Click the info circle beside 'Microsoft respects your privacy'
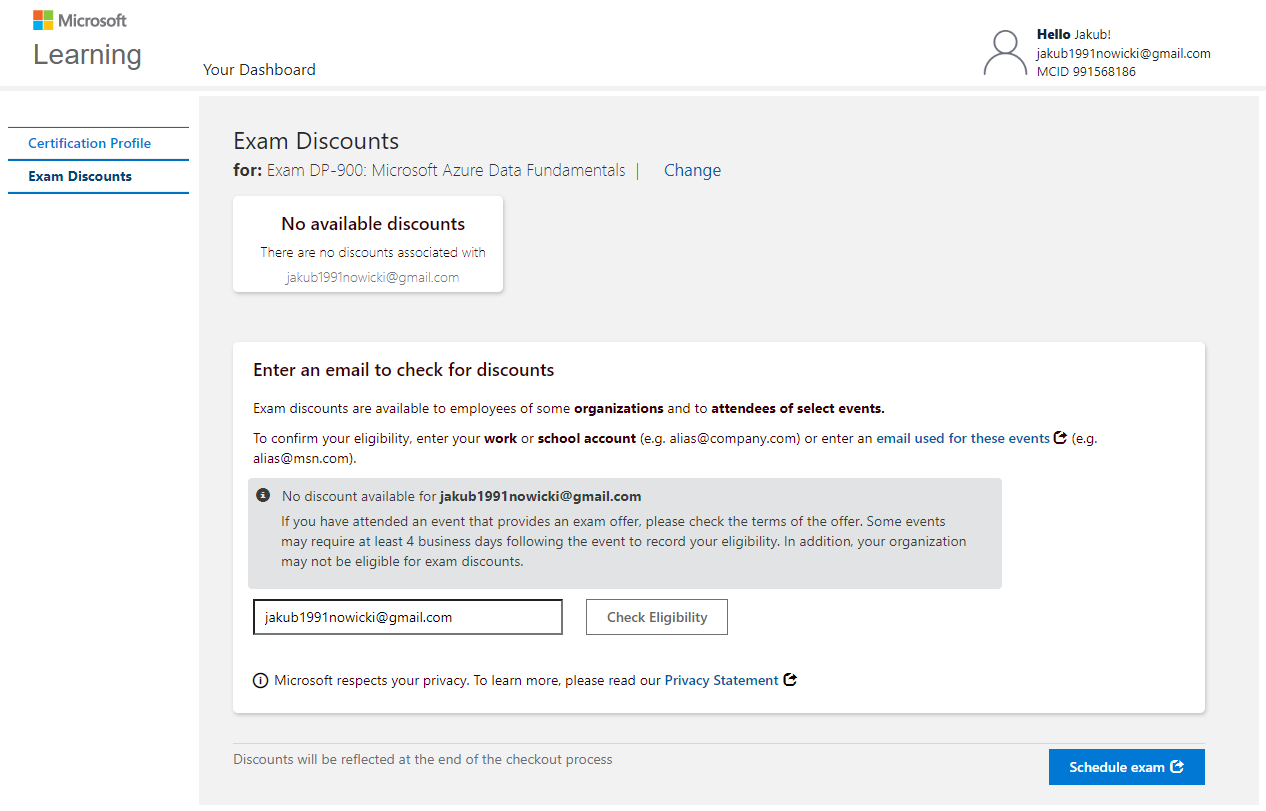The height and width of the screenshot is (811, 1266). (x=261, y=681)
